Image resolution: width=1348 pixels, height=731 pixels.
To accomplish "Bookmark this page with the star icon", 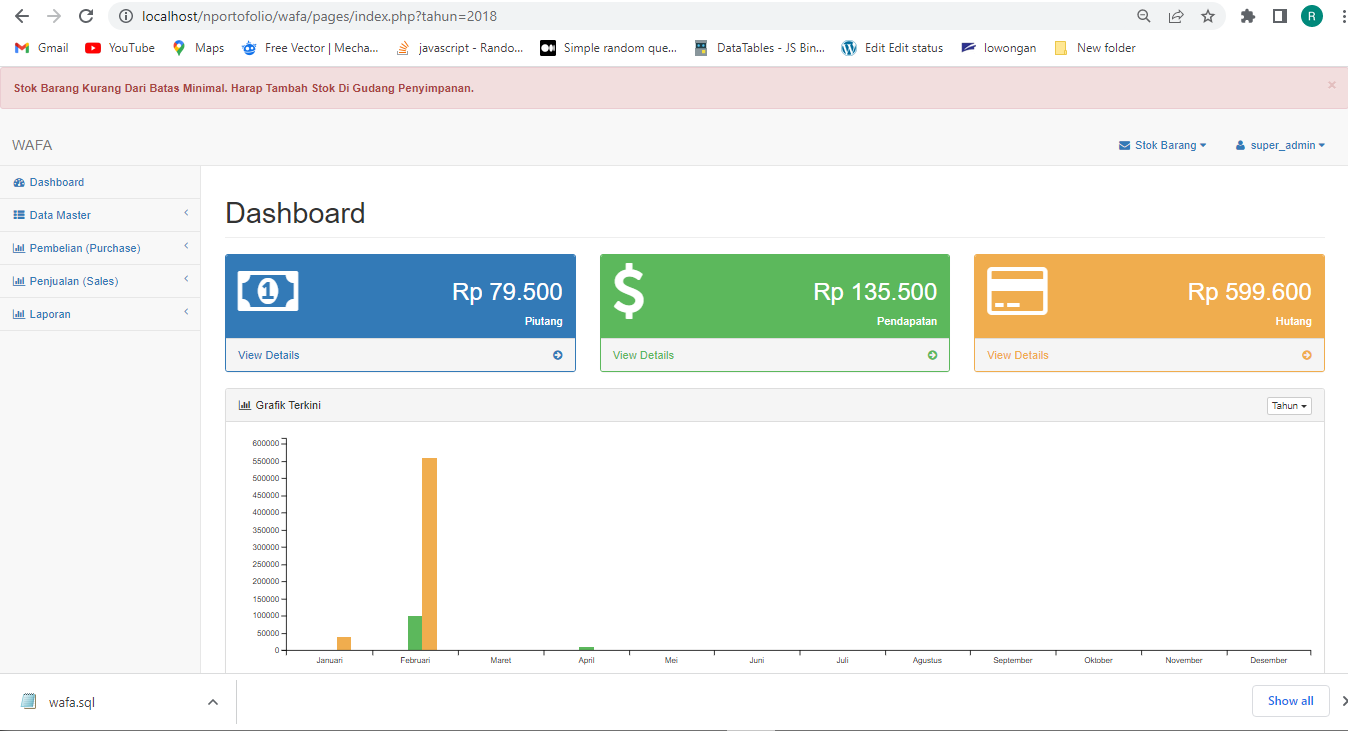I will tap(1208, 16).
